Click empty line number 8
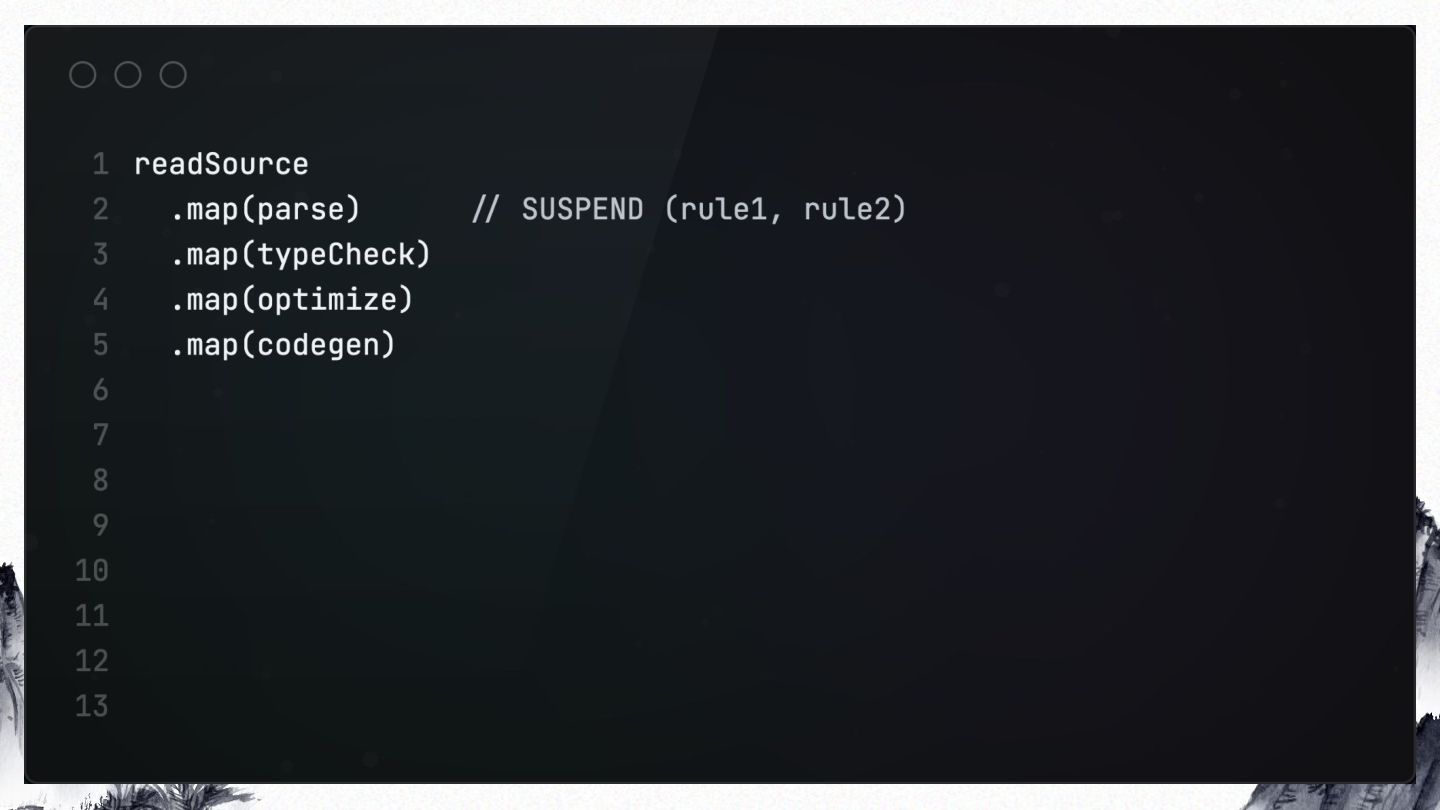Screen dimensions: 1440x810 (100, 480)
